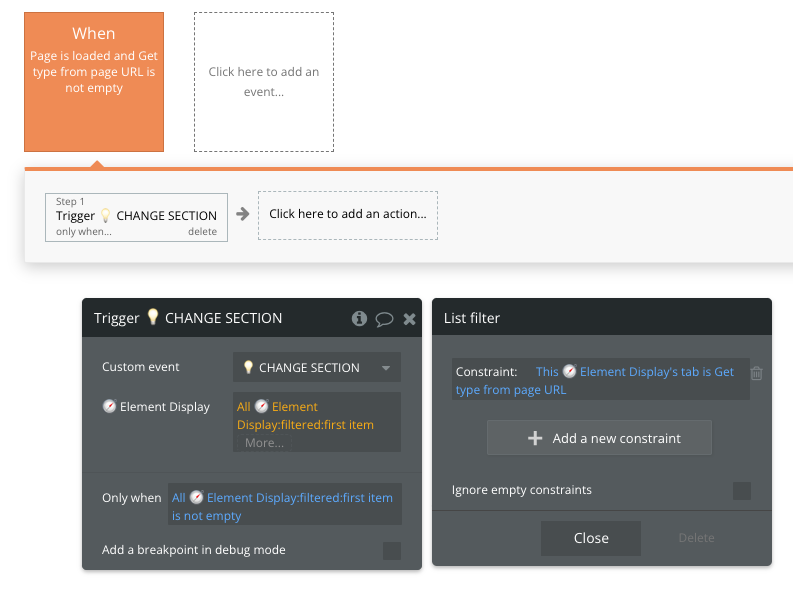Select the Page is loaded event block
793x589 pixels.
pyautogui.click(x=94, y=82)
